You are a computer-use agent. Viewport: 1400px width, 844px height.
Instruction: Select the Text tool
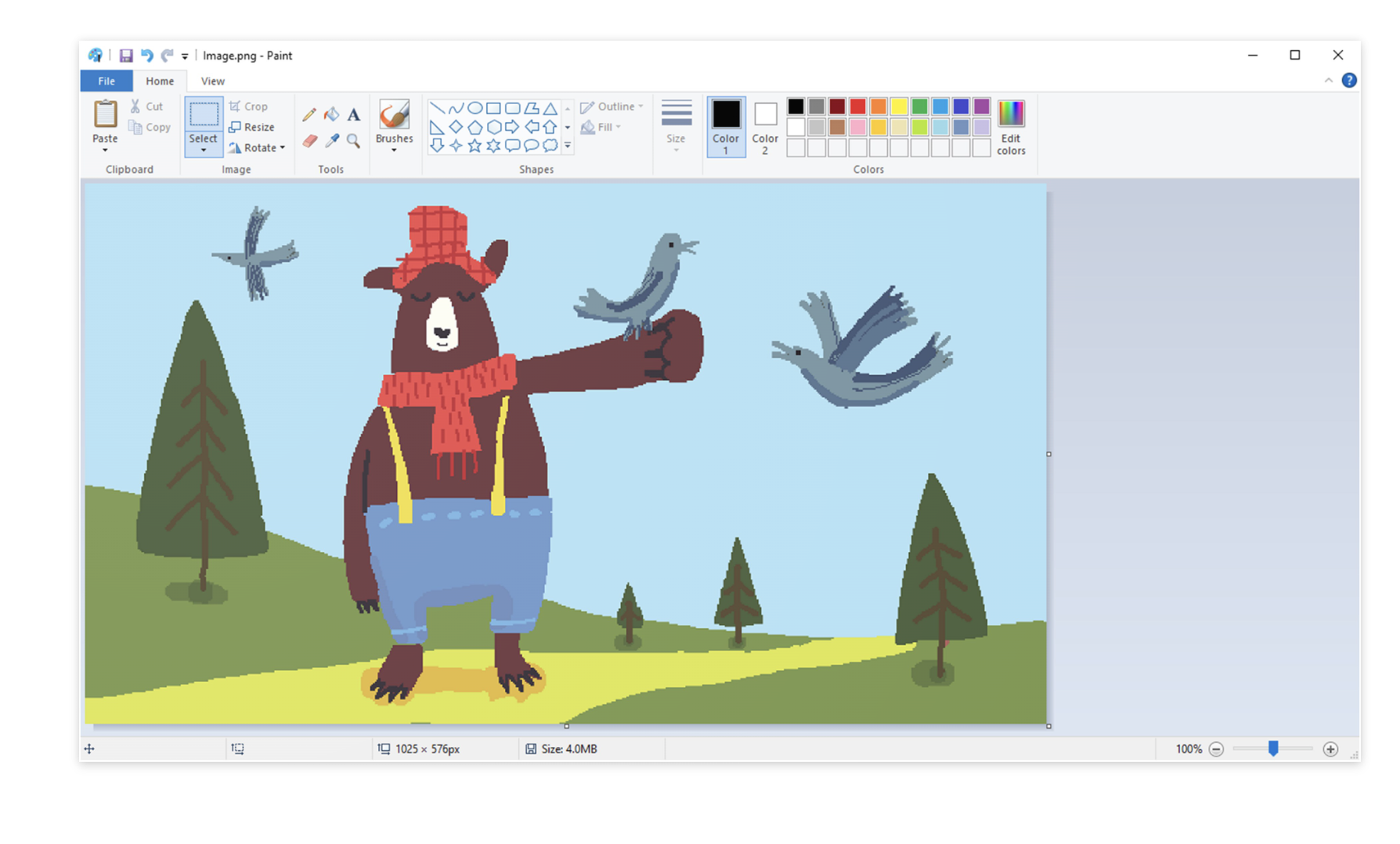(x=353, y=114)
